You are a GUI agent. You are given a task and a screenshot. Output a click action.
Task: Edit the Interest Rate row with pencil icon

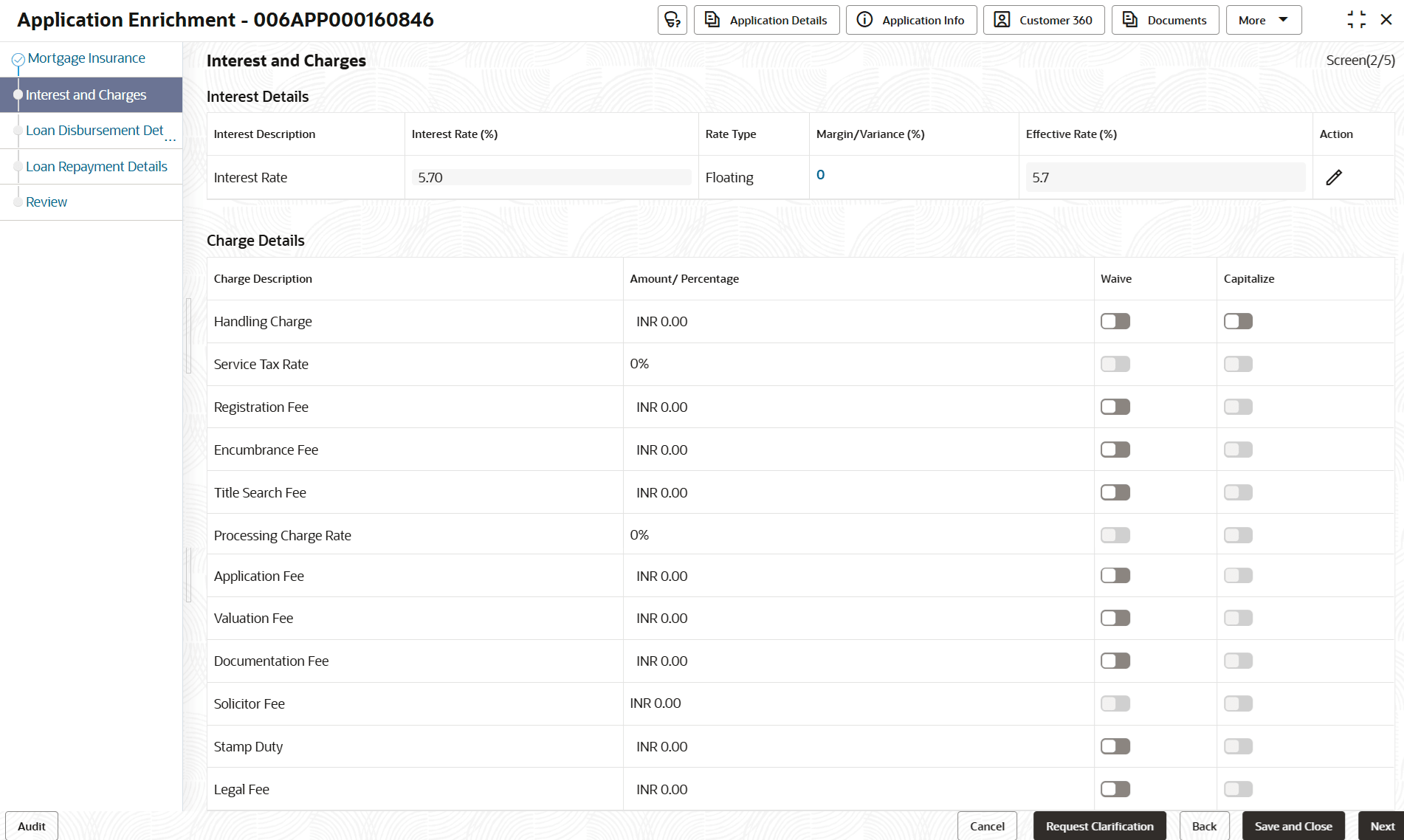(1334, 177)
